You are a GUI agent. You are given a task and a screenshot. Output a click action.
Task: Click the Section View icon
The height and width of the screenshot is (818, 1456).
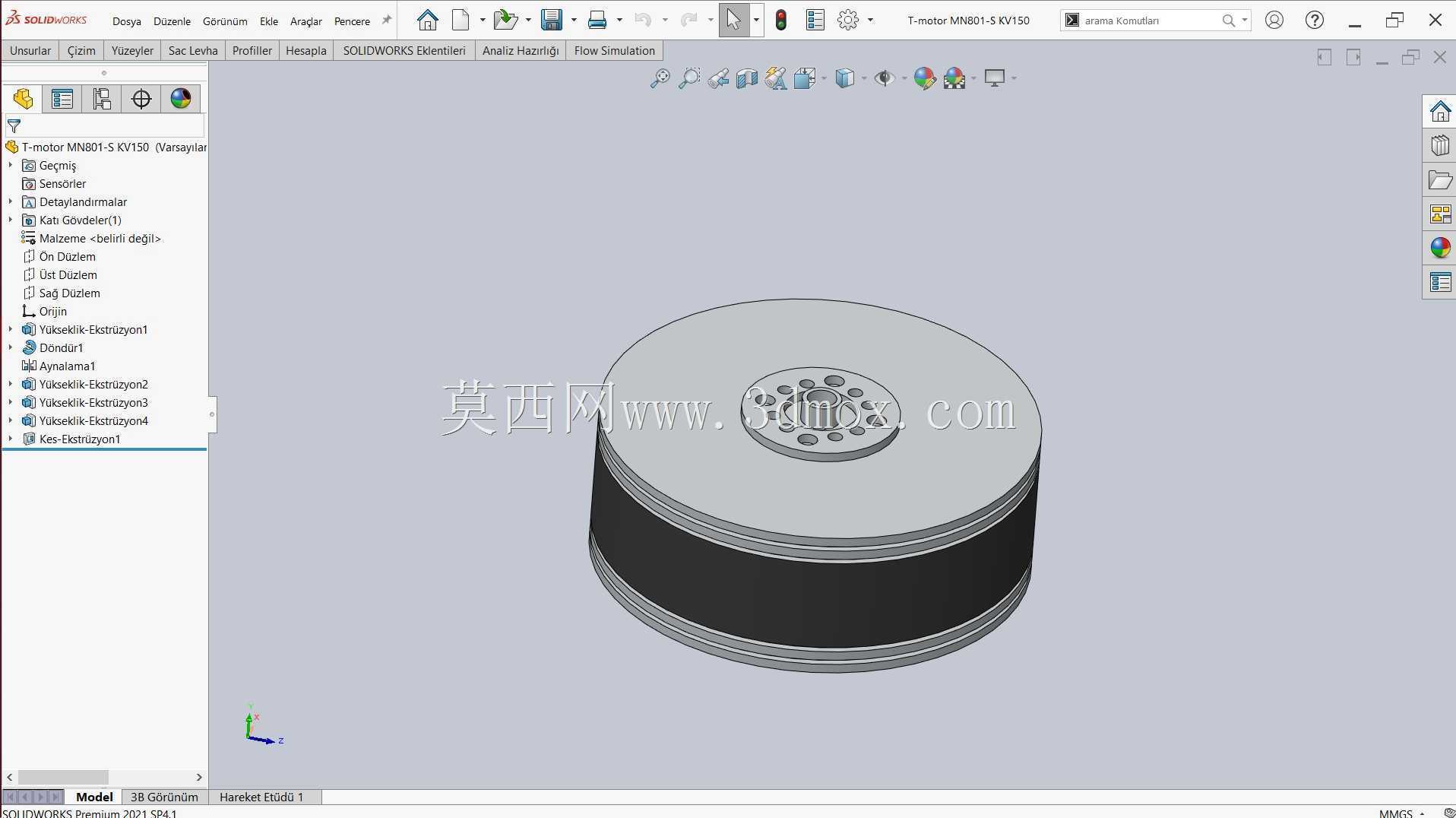[747, 78]
